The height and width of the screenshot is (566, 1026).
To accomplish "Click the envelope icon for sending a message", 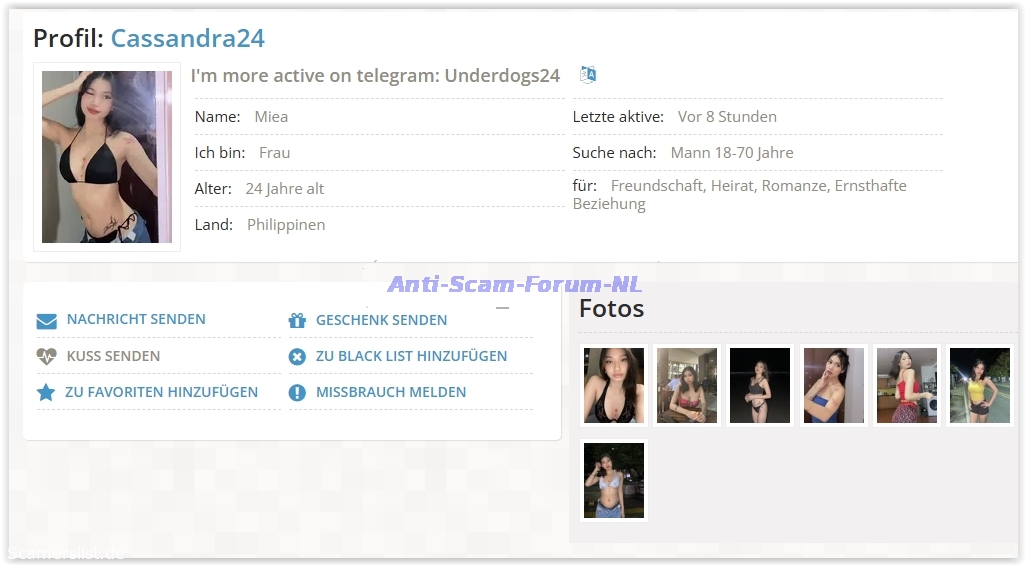I will (x=46, y=321).
